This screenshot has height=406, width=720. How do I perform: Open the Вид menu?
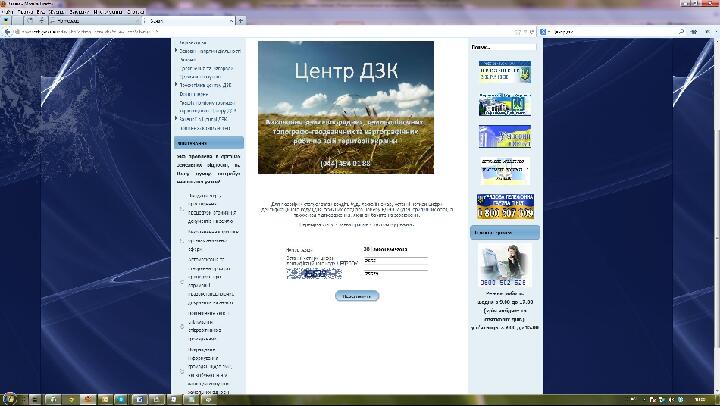40,11
